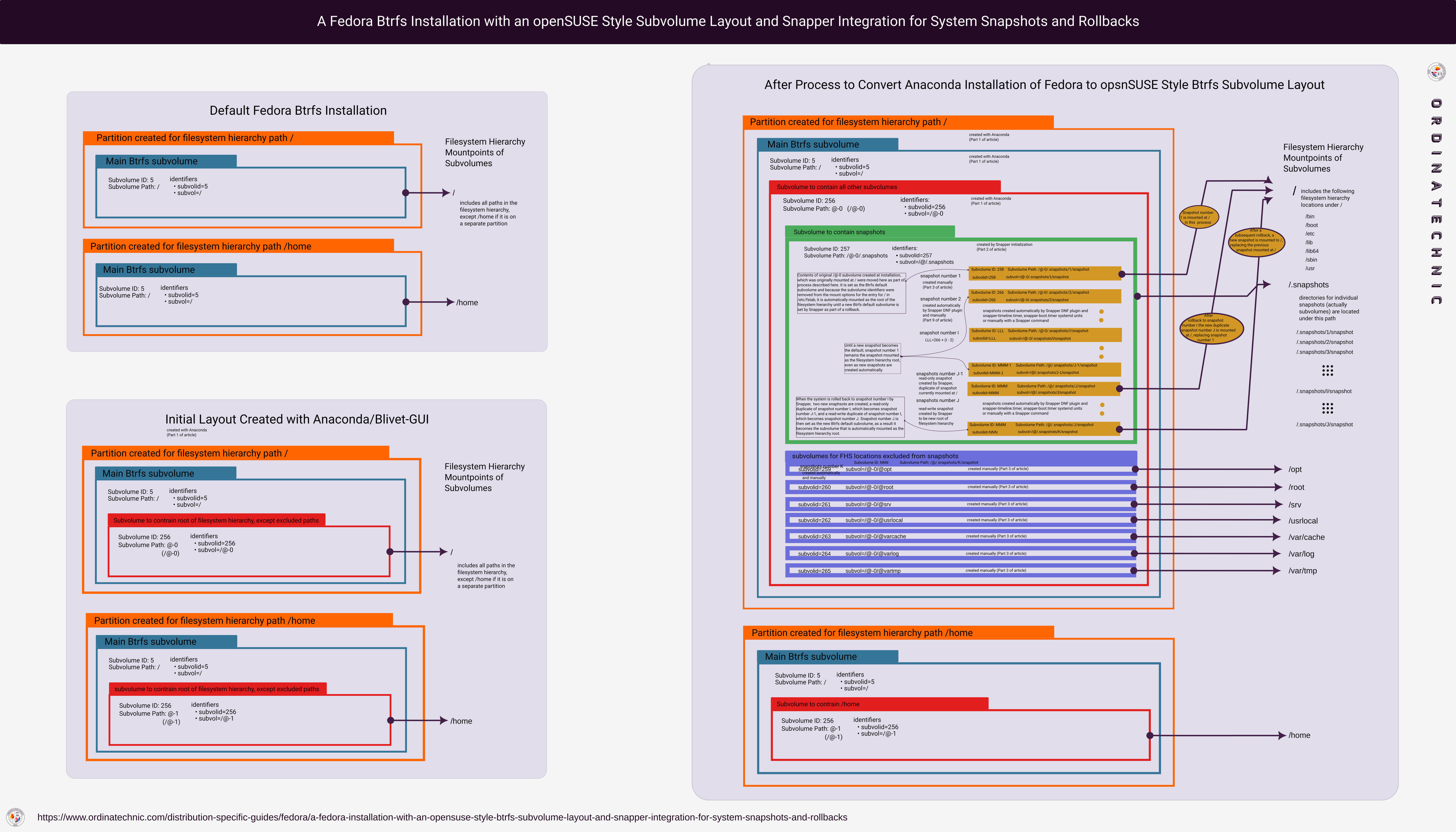Click the red 'Subvolume to contrain /home' label
Viewport: 1456px width, 832px height.
pyautogui.click(x=879, y=704)
